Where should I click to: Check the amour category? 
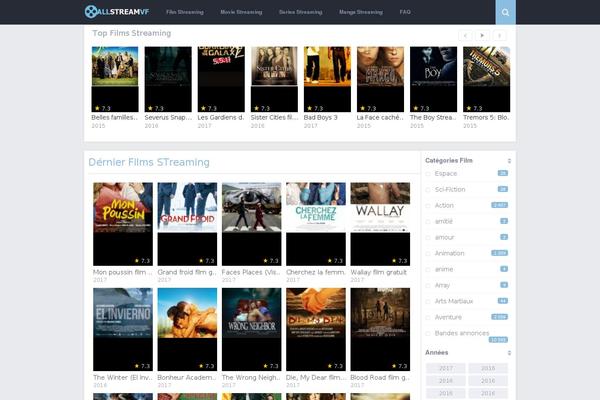428,238
